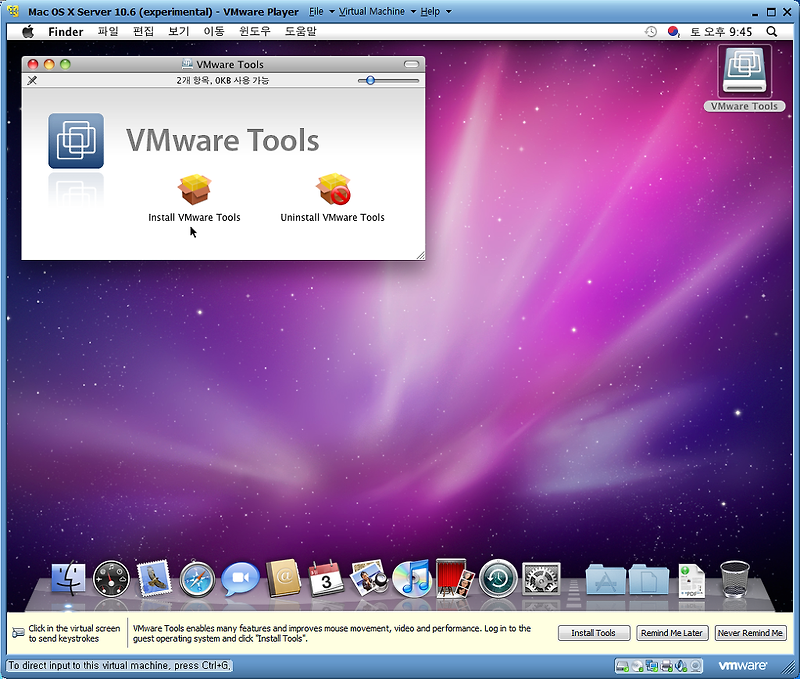Open Spotlight search magnifier
800x679 pixels.
pyautogui.click(x=771, y=32)
